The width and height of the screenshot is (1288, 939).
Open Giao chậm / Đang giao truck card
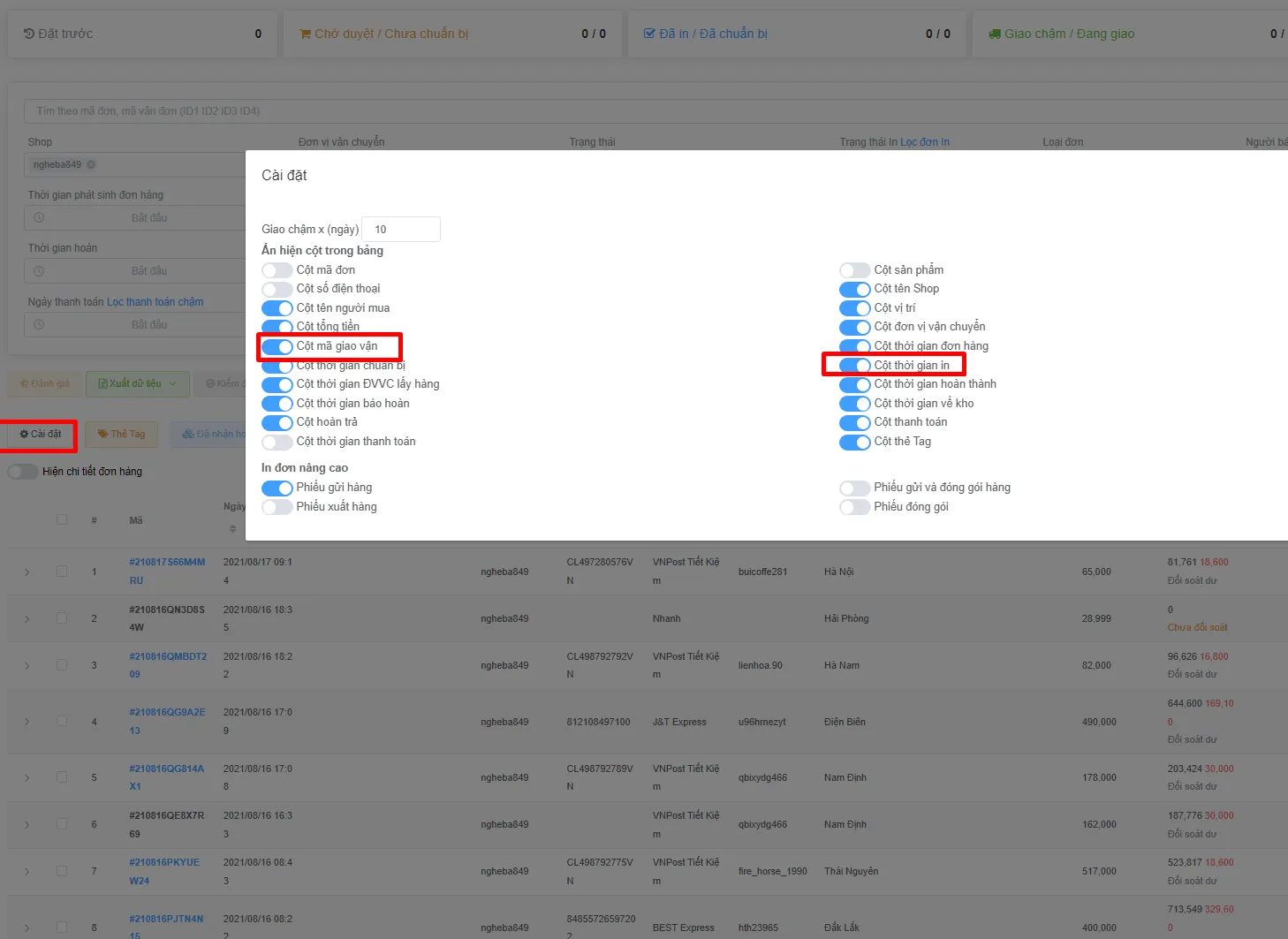1131,34
